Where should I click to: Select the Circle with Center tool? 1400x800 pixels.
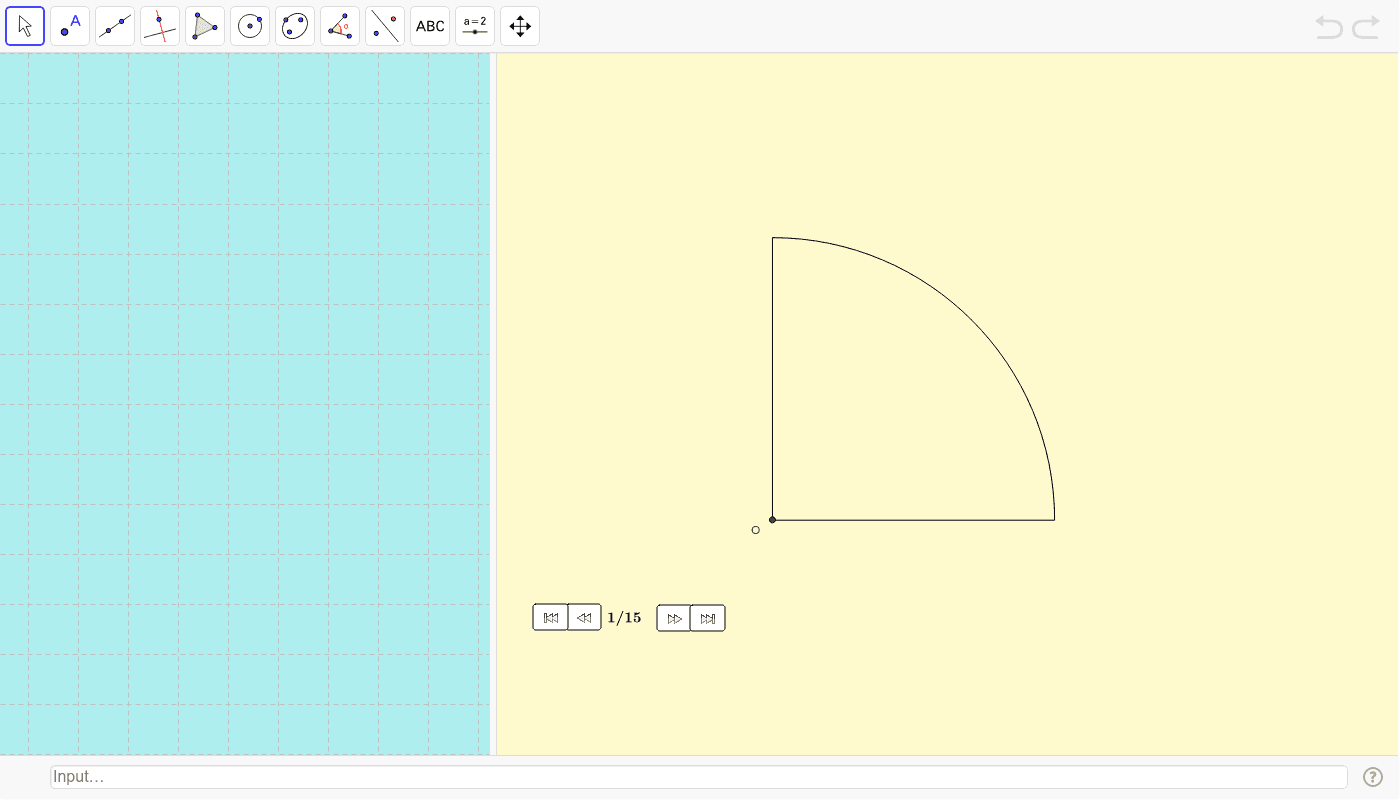(x=250, y=26)
